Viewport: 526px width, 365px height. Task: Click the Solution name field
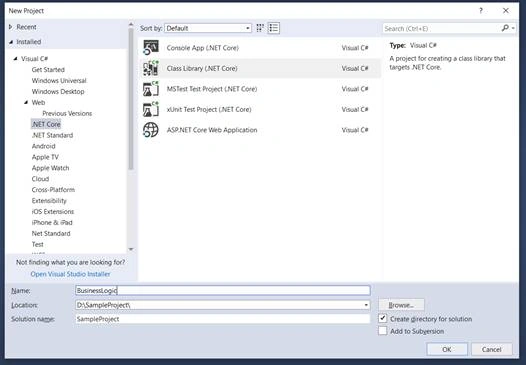[x=223, y=319]
